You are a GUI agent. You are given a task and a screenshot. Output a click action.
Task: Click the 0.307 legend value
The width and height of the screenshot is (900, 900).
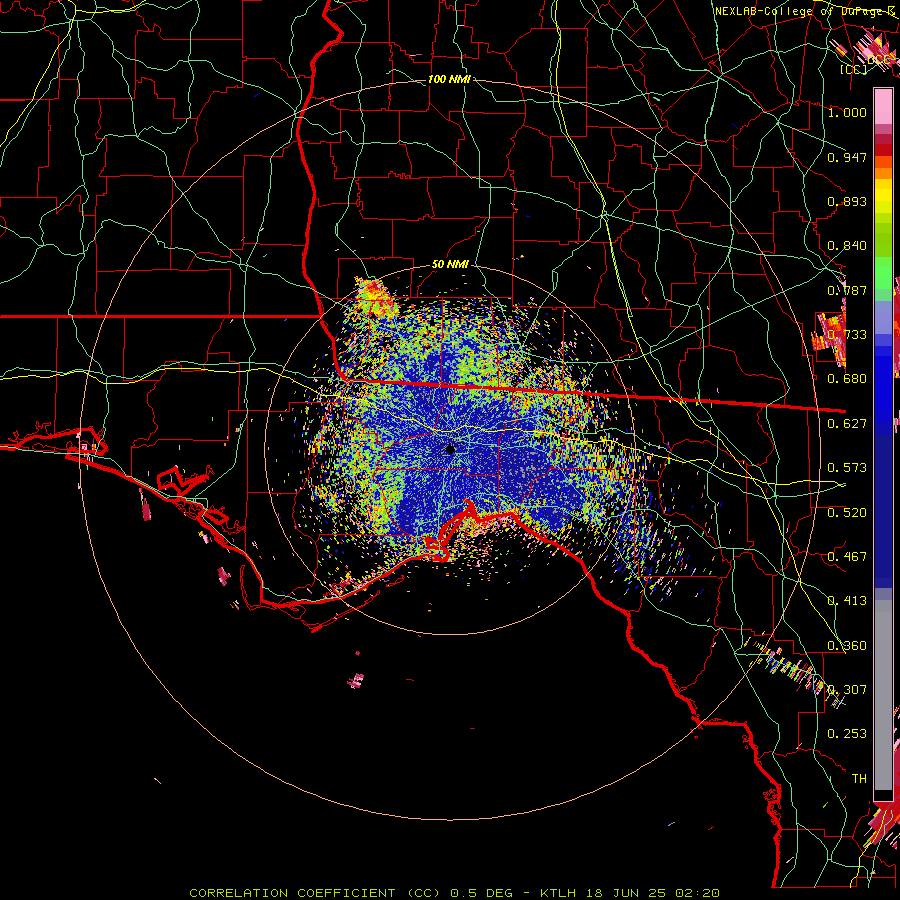pos(847,689)
